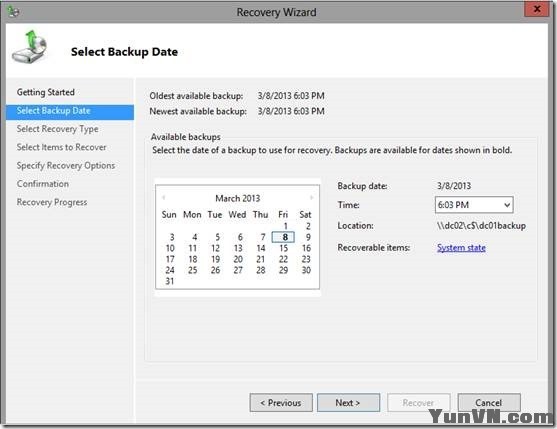Select March 12 in the calendar
557x429 pixels.
coord(215,248)
